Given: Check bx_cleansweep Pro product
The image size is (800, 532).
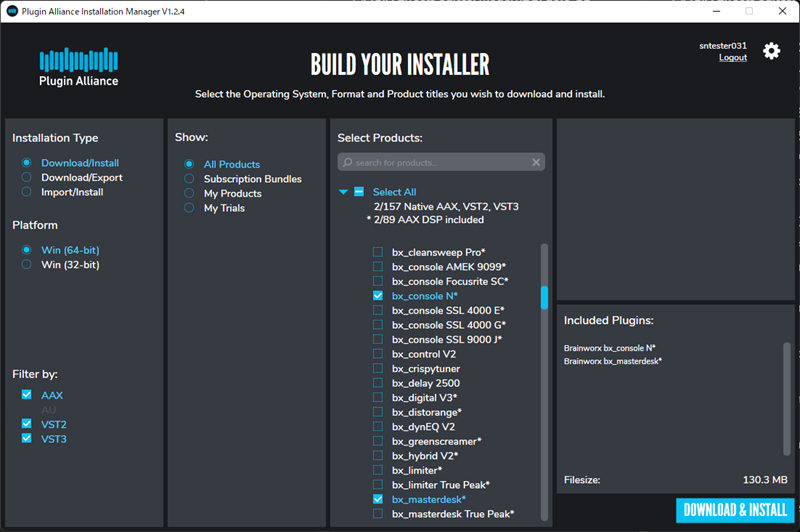Looking at the screenshot, I should click(378, 252).
